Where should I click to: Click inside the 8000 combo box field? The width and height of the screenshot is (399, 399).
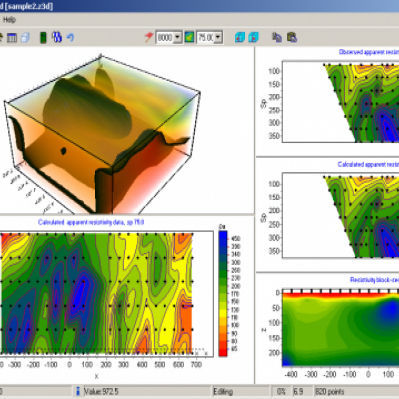tap(165, 37)
